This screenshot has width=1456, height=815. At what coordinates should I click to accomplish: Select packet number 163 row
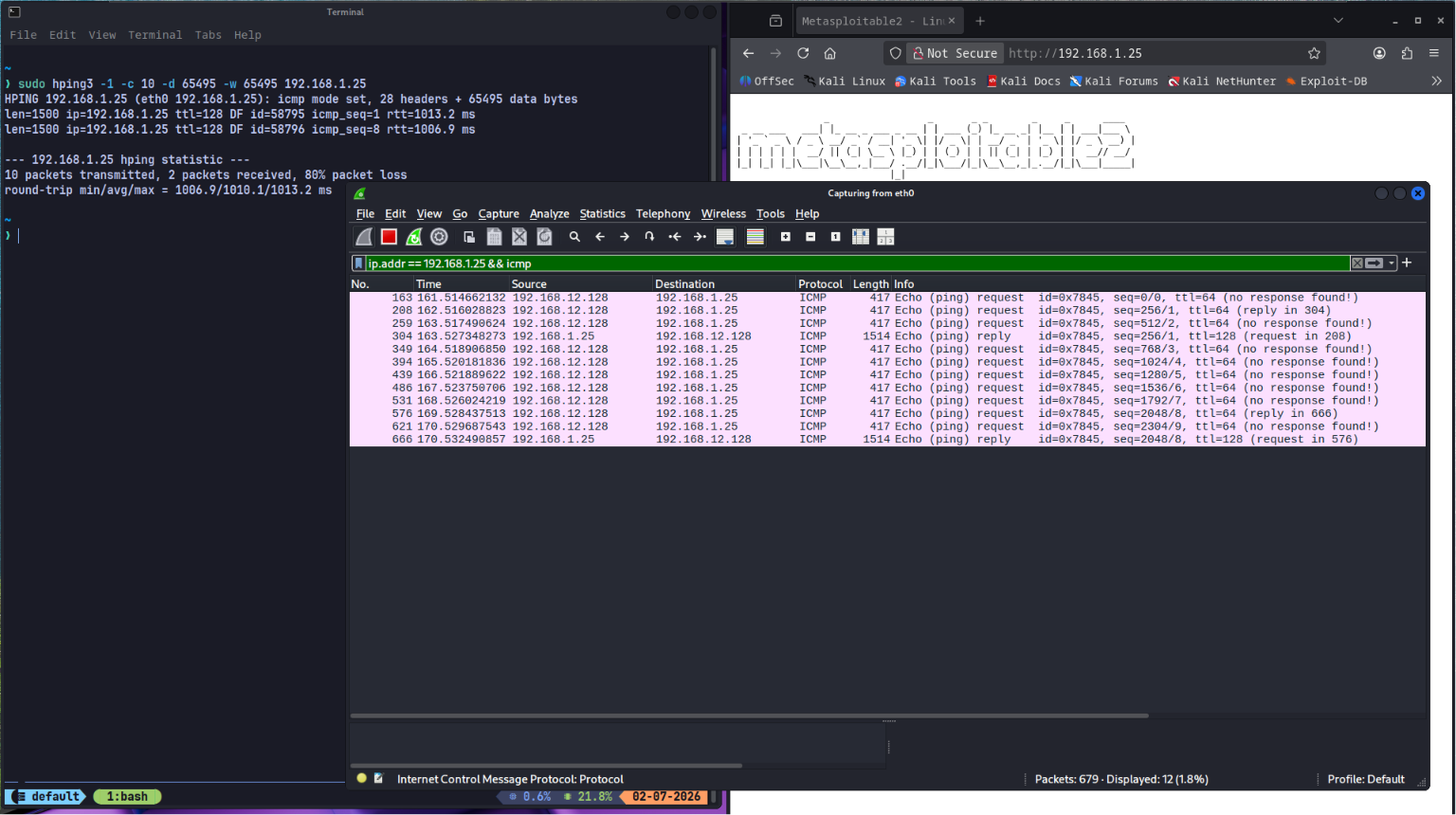(887, 298)
